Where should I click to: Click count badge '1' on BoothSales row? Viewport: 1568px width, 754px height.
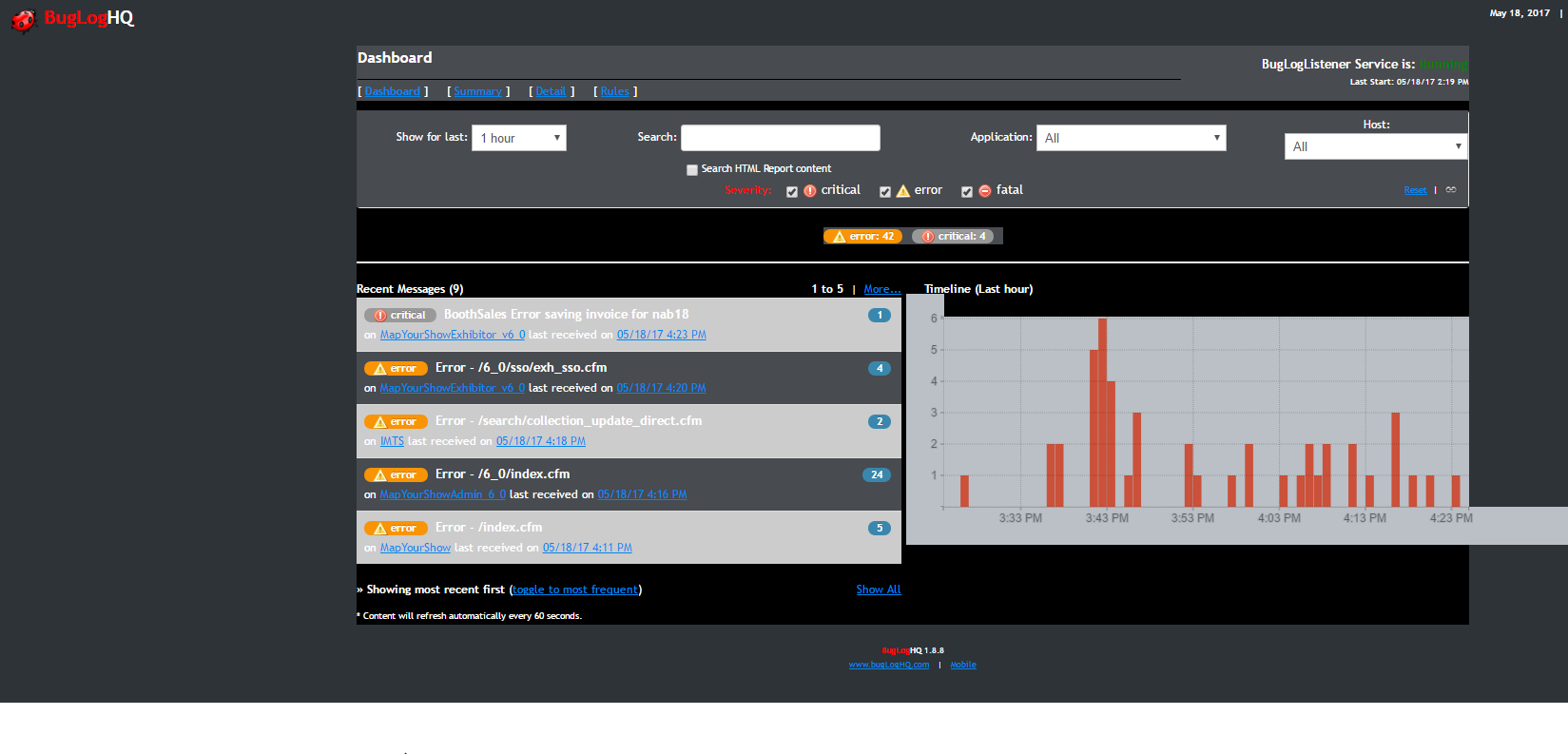click(880, 315)
